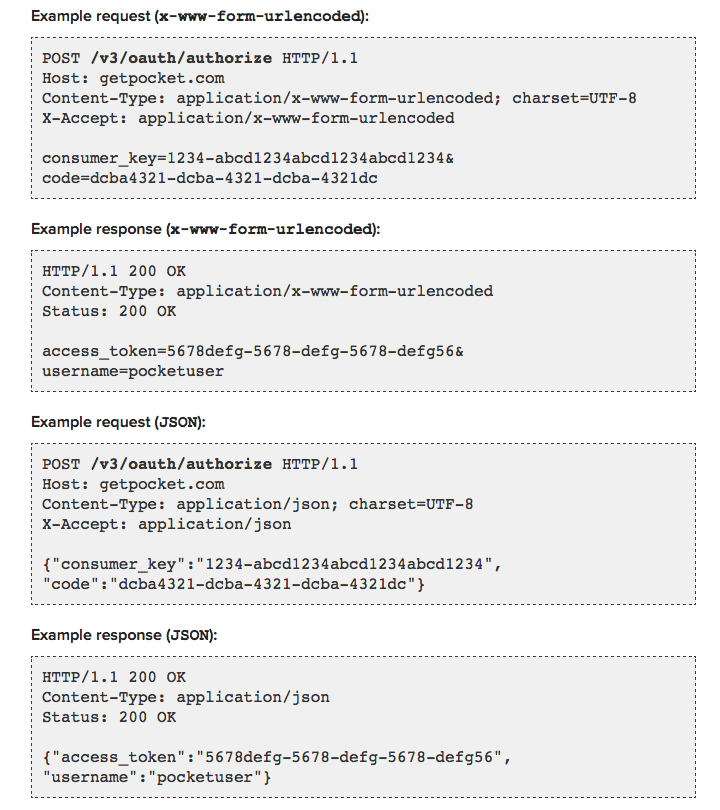The height and width of the screenshot is (810, 720).
Task: Click the access_token=5678defg urlencoded response line
Action: pyautogui.click(x=253, y=351)
